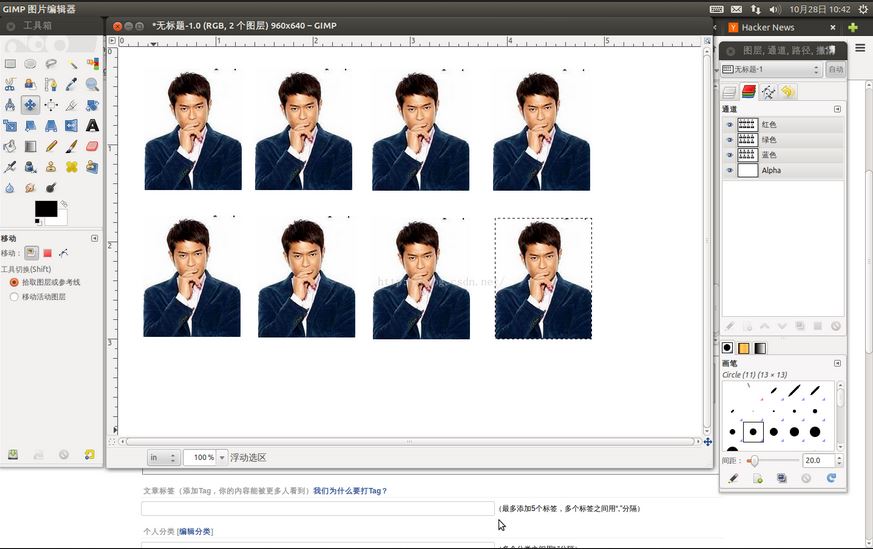Open the 我们为什么要打Tag？ link
The height and width of the screenshot is (549, 873).
click(x=350, y=491)
